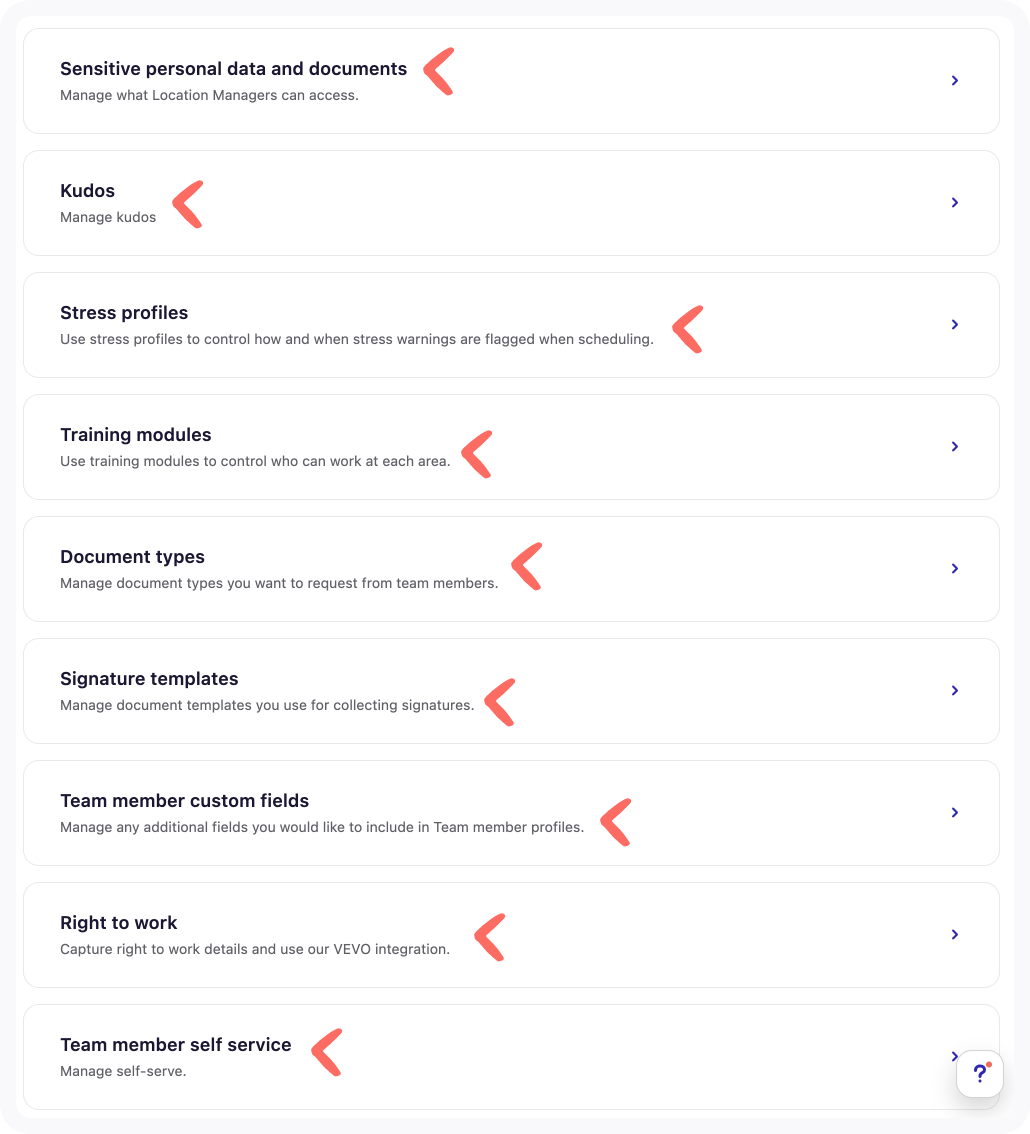Open the Document types heading
Screen dimensions: 1030x1134
pyautogui.click(x=132, y=557)
